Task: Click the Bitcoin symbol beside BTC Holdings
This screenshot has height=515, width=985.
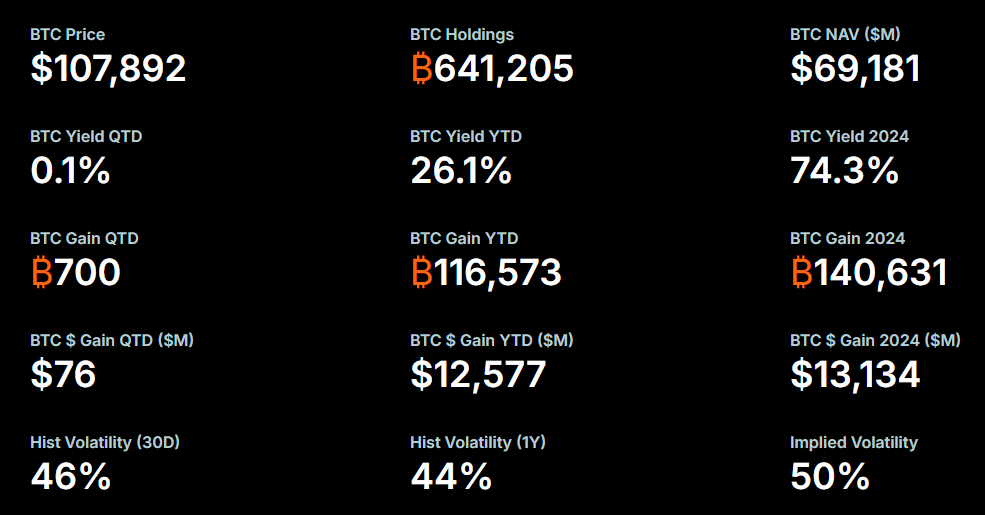Action: (421, 68)
